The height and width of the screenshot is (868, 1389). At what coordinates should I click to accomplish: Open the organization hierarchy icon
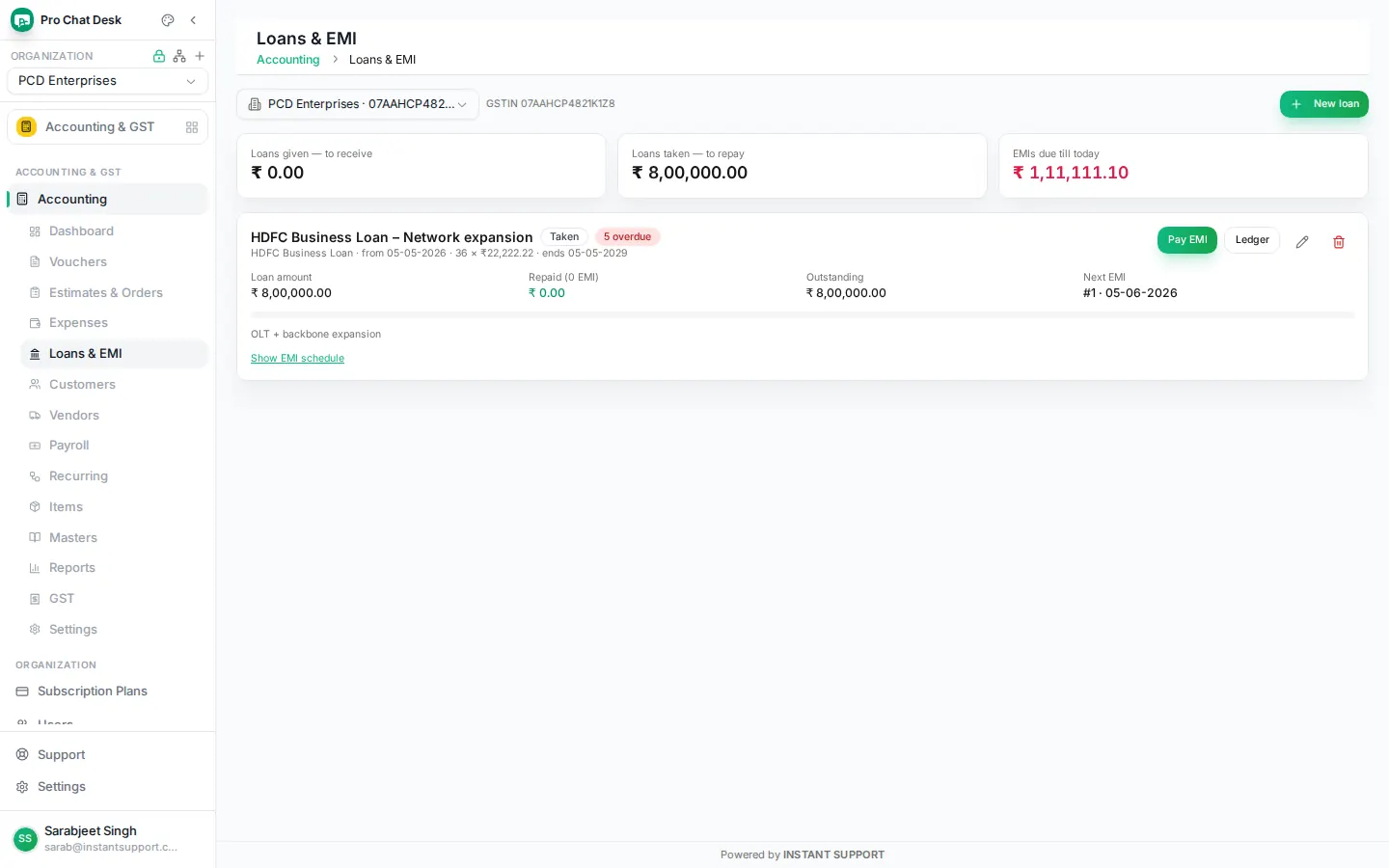179,56
